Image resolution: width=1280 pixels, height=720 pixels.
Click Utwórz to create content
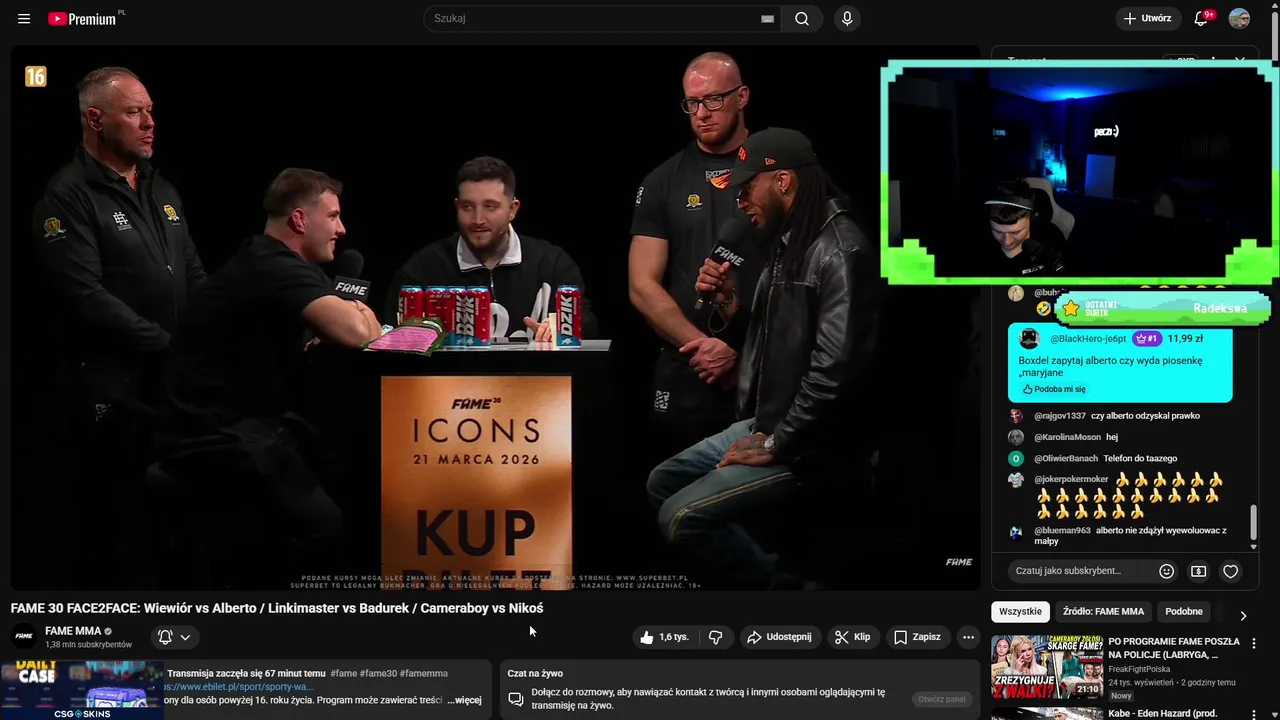pos(1147,18)
